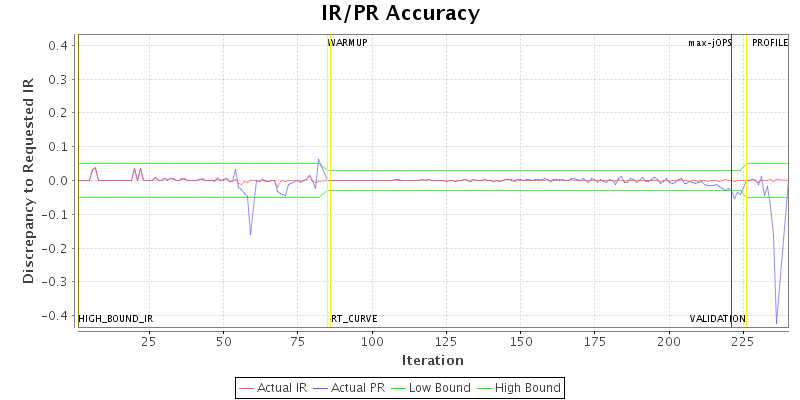Click the HIGH_BOUND_IR marker label
This screenshot has height=400, width=800.
pyautogui.click(x=116, y=319)
